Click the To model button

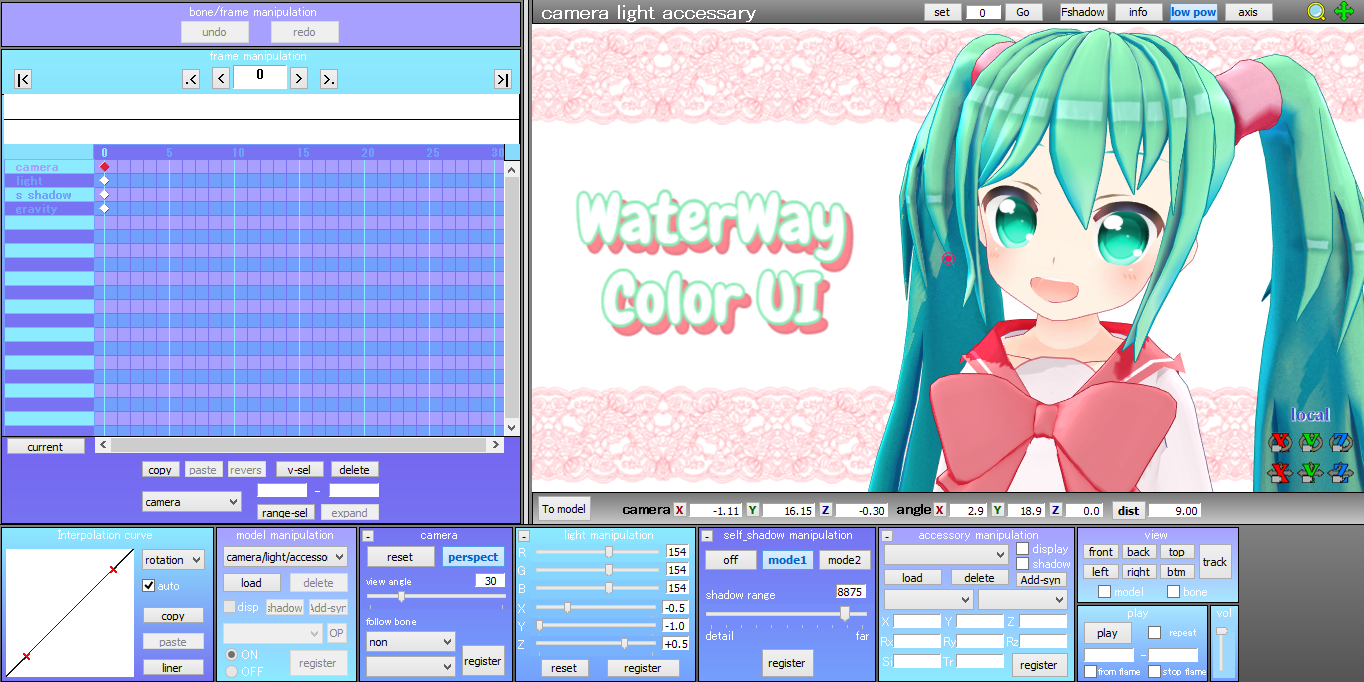pyautogui.click(x=564, y=508)
